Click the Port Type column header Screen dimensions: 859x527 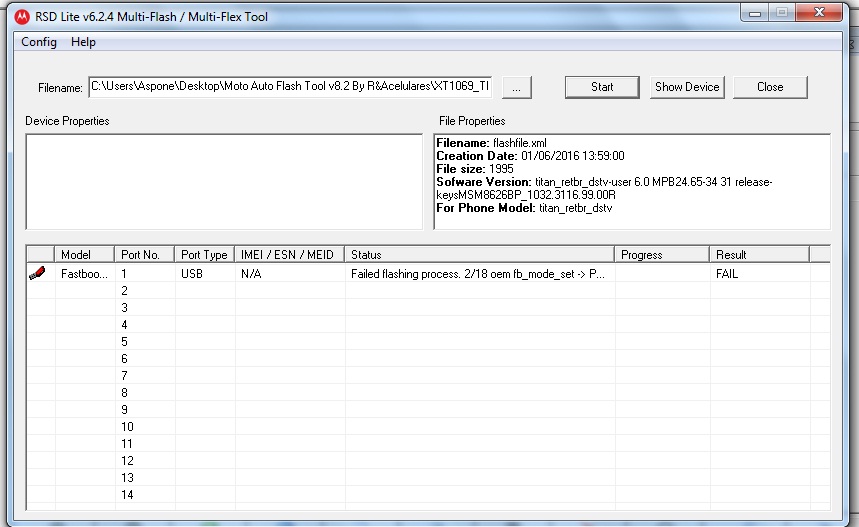point(204,255)
